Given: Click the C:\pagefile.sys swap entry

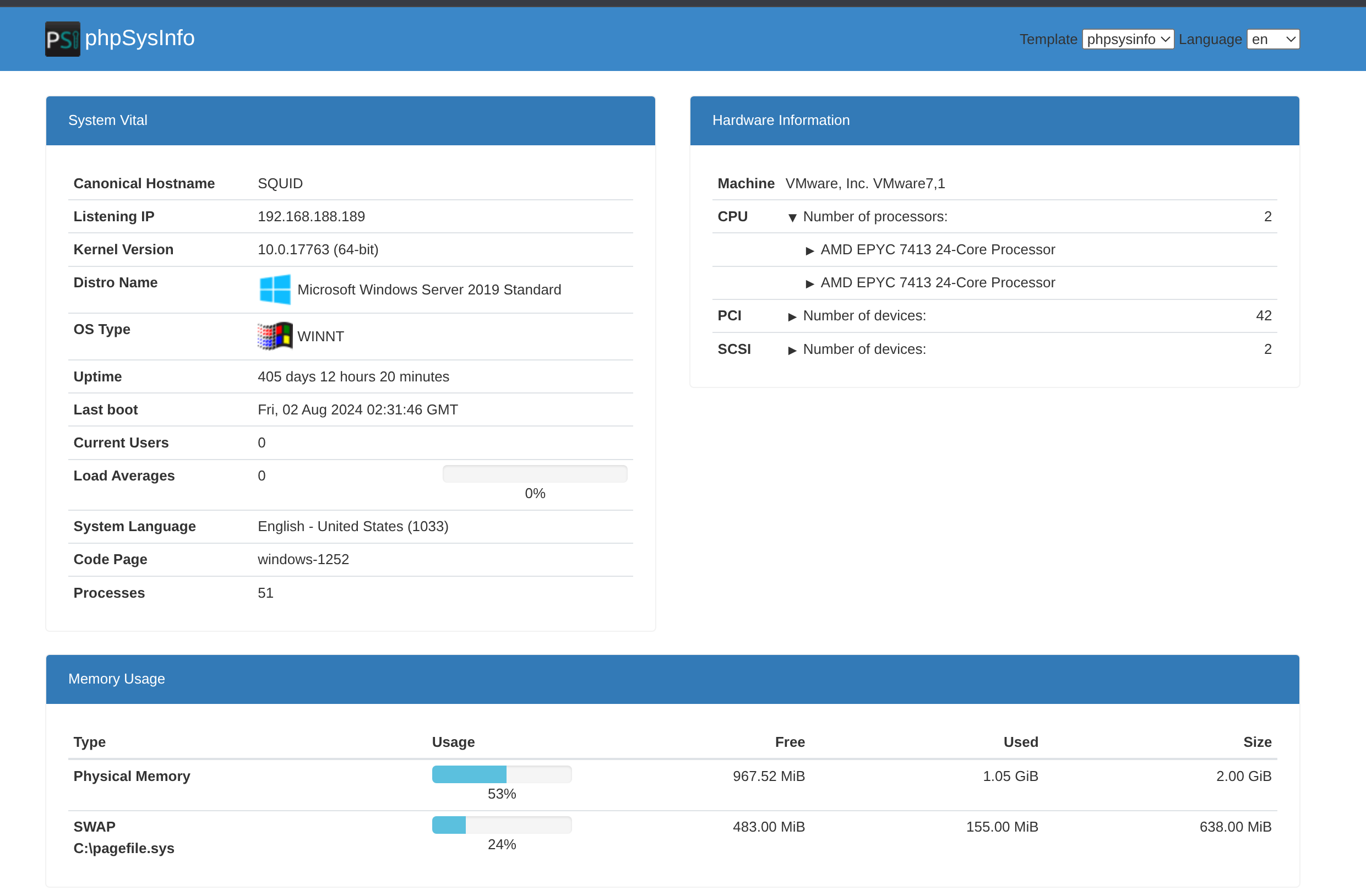Looking at the screenshot, I should (x=123, y=848).
